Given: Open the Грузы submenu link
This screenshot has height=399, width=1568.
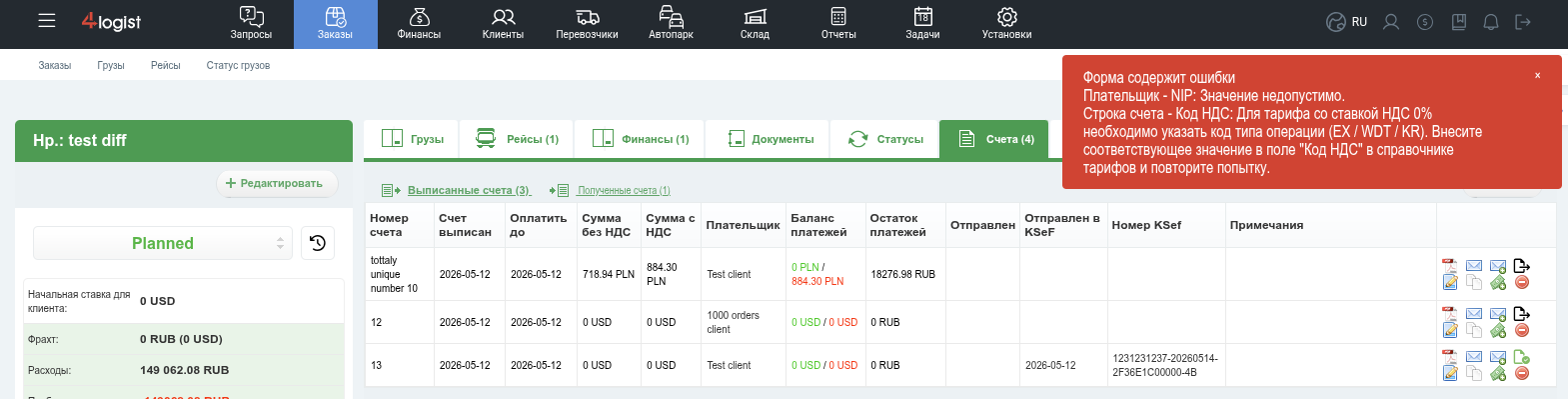Looking at the screenshot, I should pyautogui.click(x=111, y=65).
